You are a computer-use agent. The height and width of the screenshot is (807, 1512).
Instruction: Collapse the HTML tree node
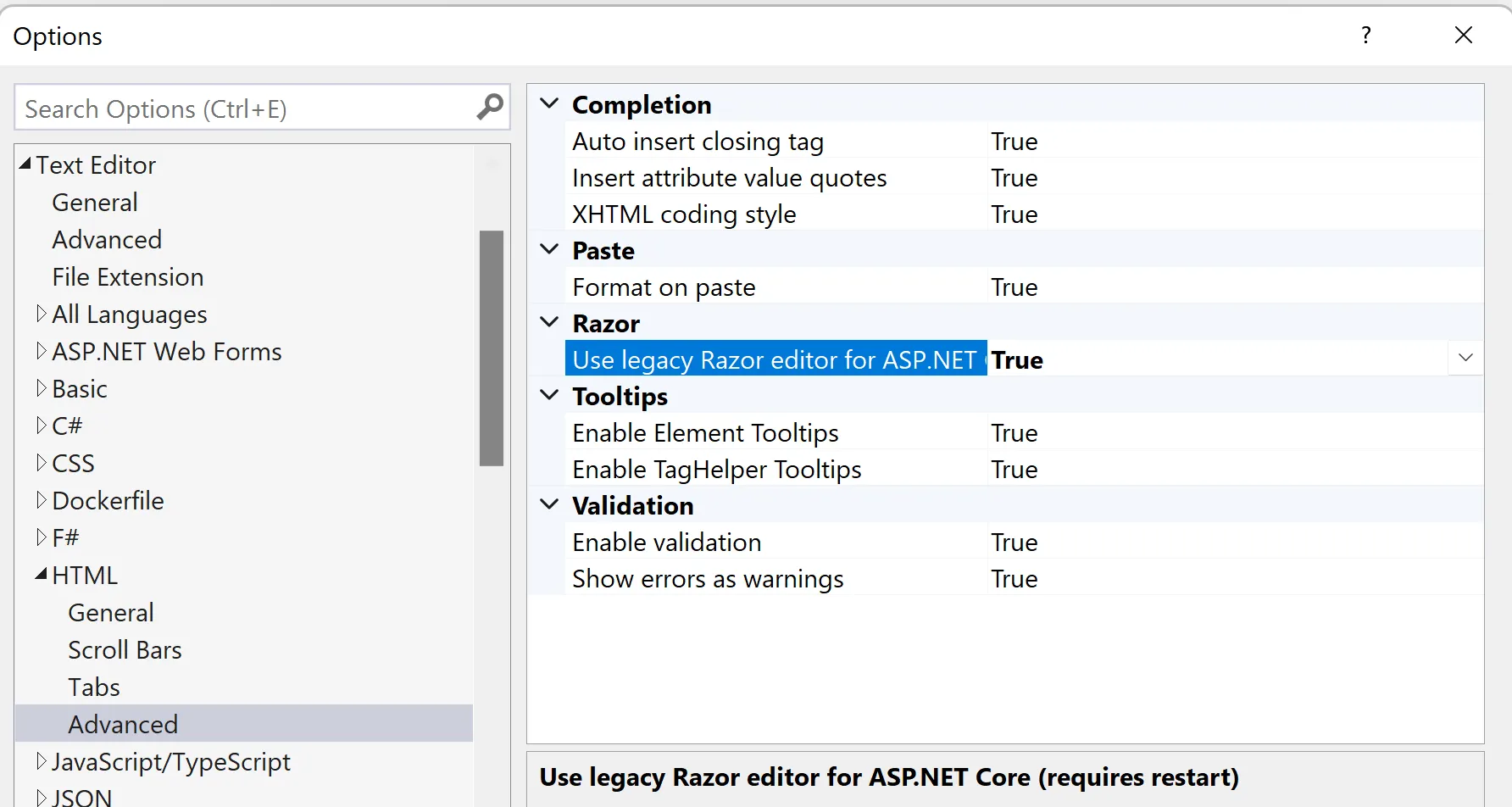[x=41, y=576]
